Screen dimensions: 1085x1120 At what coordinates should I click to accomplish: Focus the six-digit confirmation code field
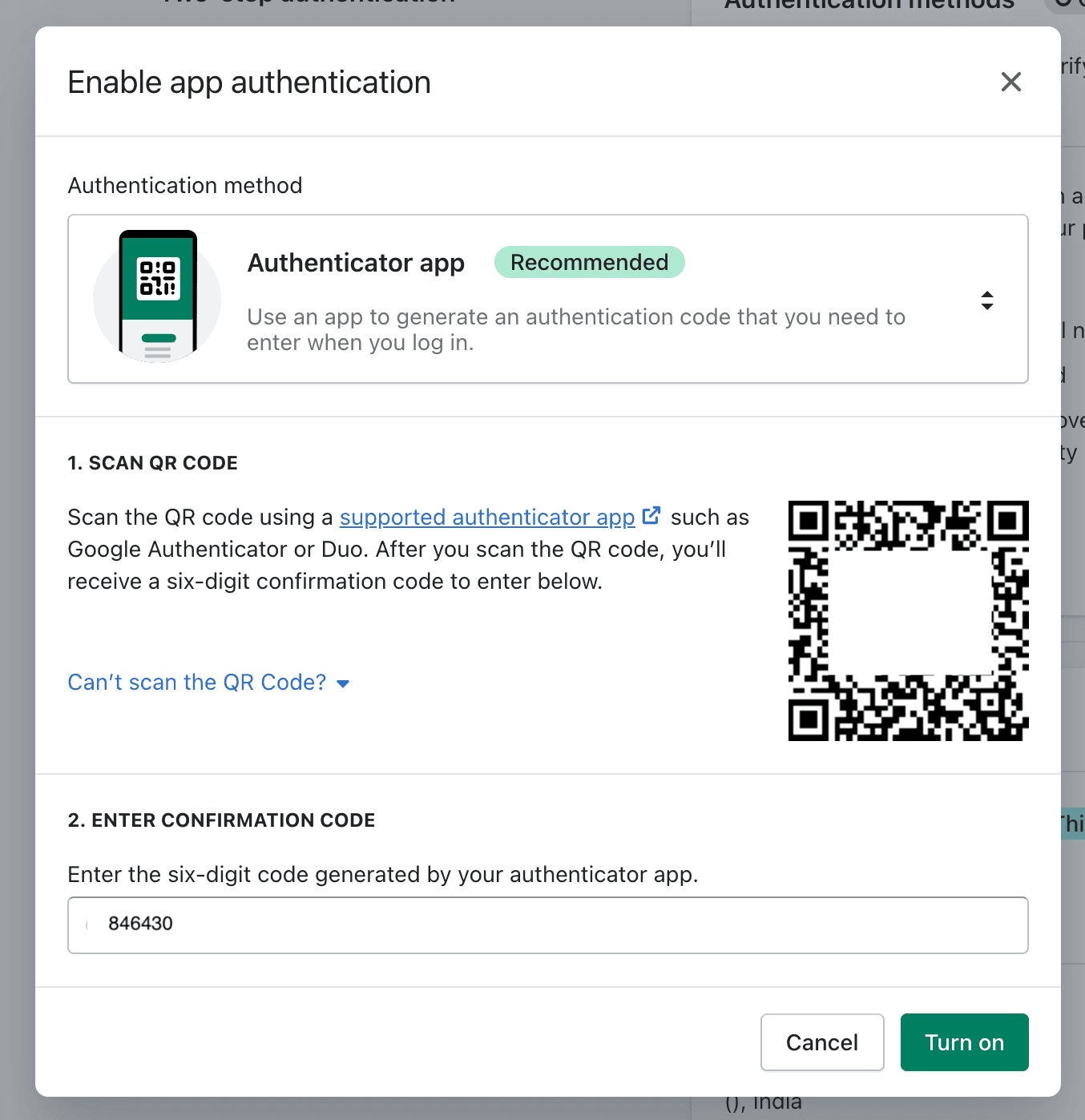click(548, 925)
